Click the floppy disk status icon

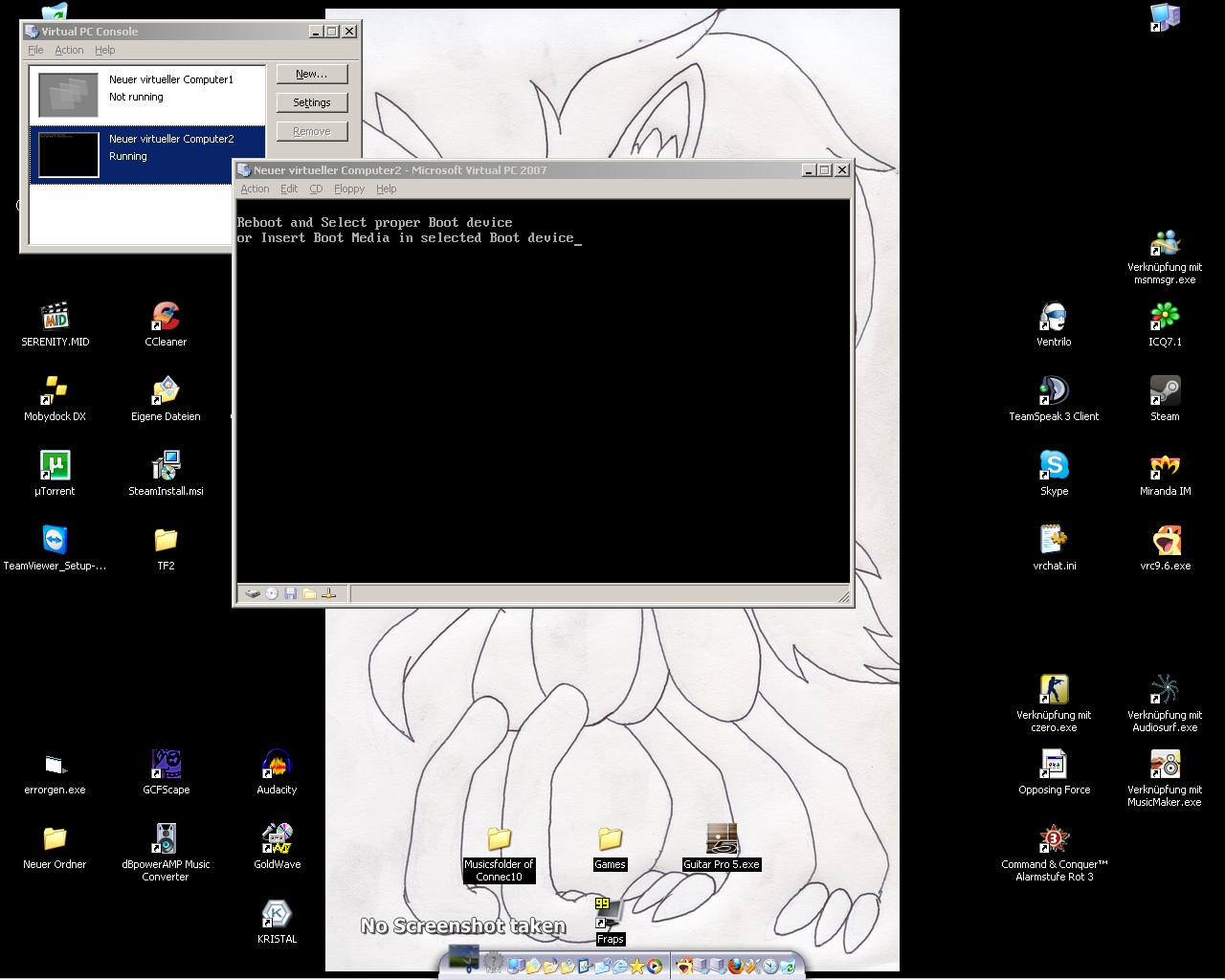pyautogui.click(x=291, y=594)
